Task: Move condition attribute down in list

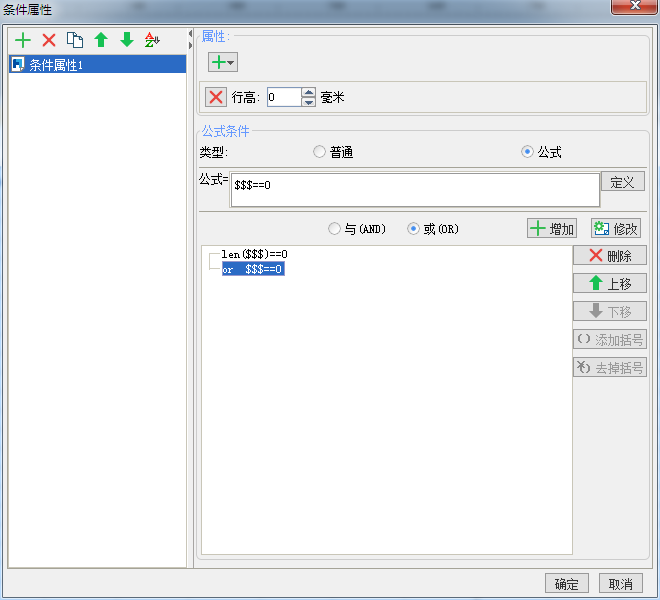Action: pos(127,40)
